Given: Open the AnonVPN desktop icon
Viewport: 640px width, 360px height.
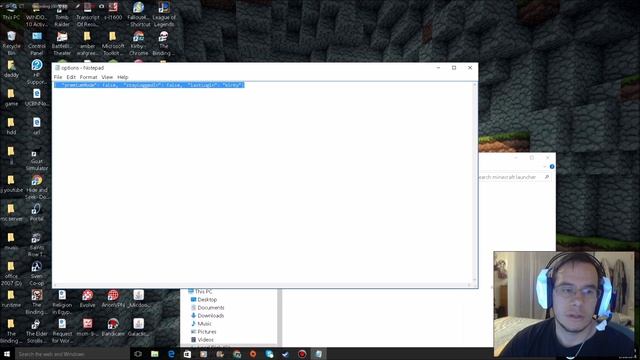Looking at the screenshot, I should (113, 298).
